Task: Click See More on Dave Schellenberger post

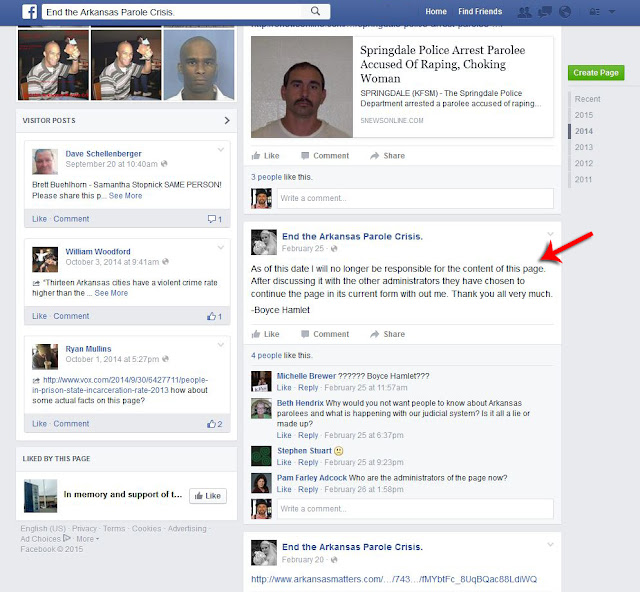Action: (125, 196)
